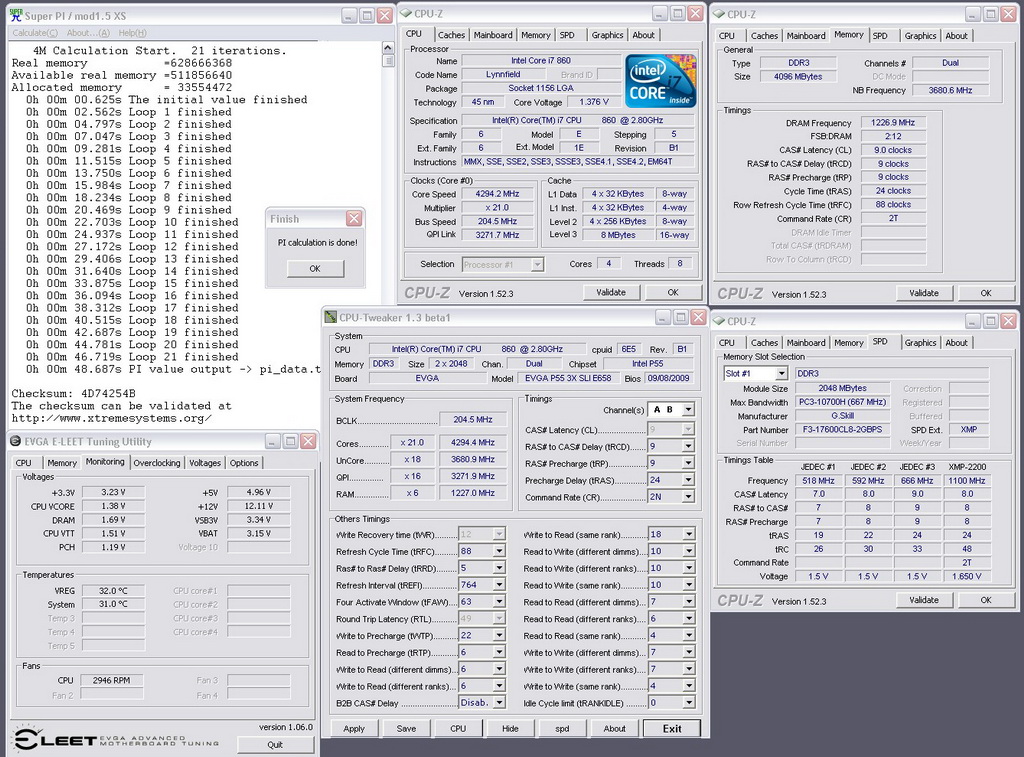1024x757 pixels.
Task: Switch to CPU tab in the CPU-Z Memory timings window
Action: (x=727, y=36)
